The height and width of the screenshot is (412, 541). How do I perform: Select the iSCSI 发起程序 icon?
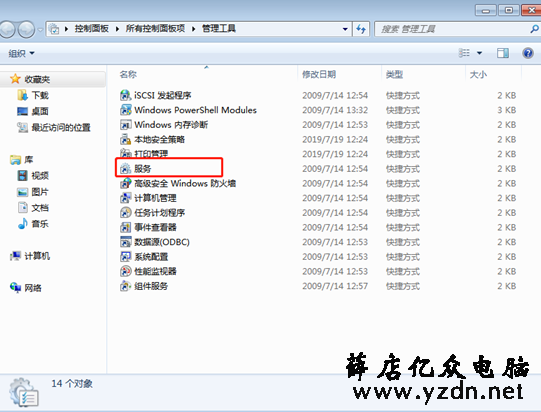125,95
